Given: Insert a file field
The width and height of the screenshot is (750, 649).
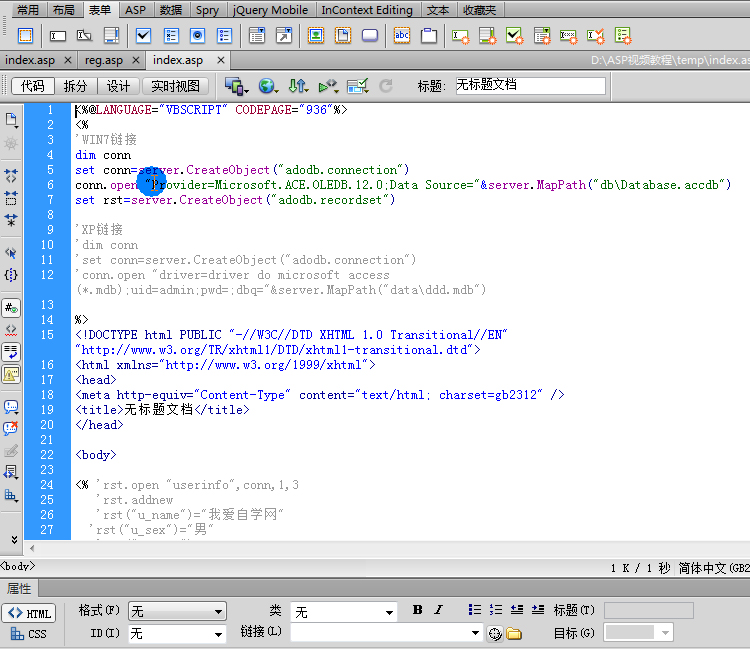Looking at the screenshot, I should pyautogui.click(x=343, y=35).
